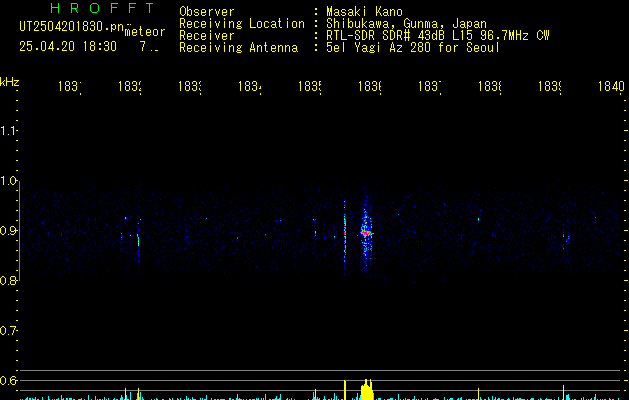This screenshot has height=400, width=629.
Task: Click the 1834 time axis label
Action: 250,86
